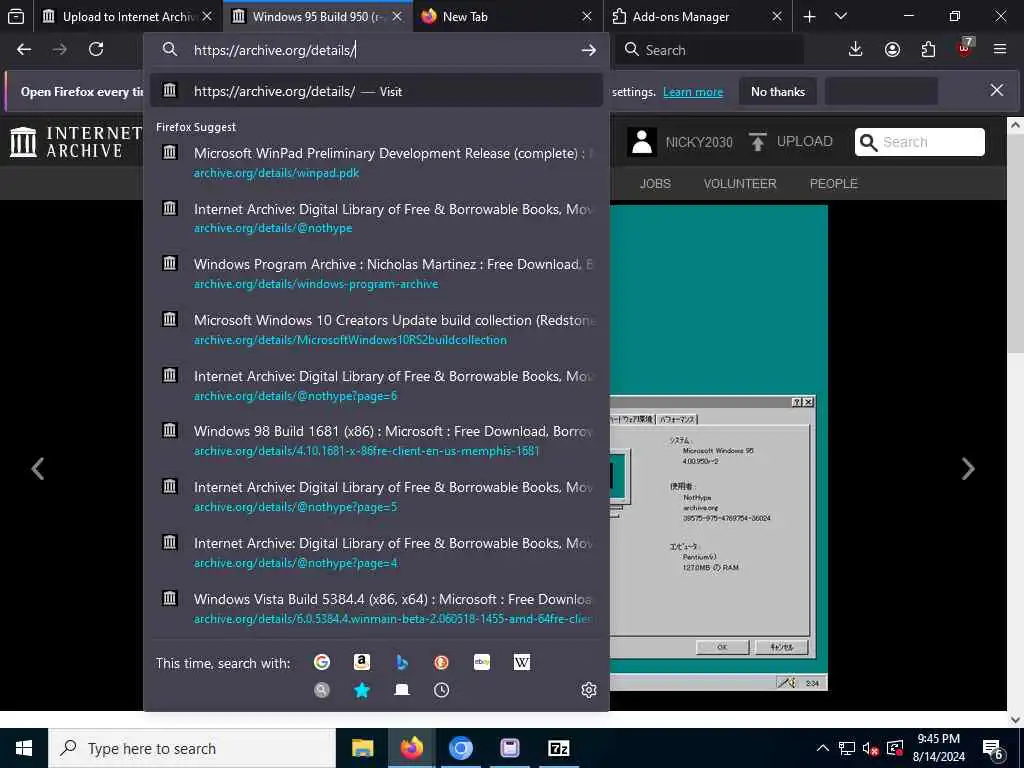
Task: Click the Windows 95 screenshot image
Action: (x=718, y=448)
